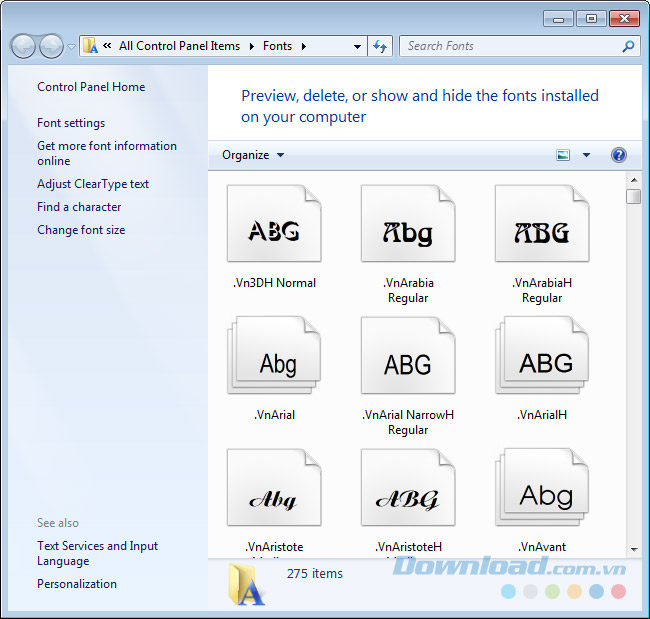
Task: Open Control Panel Home link
Action: click(91, 87)
